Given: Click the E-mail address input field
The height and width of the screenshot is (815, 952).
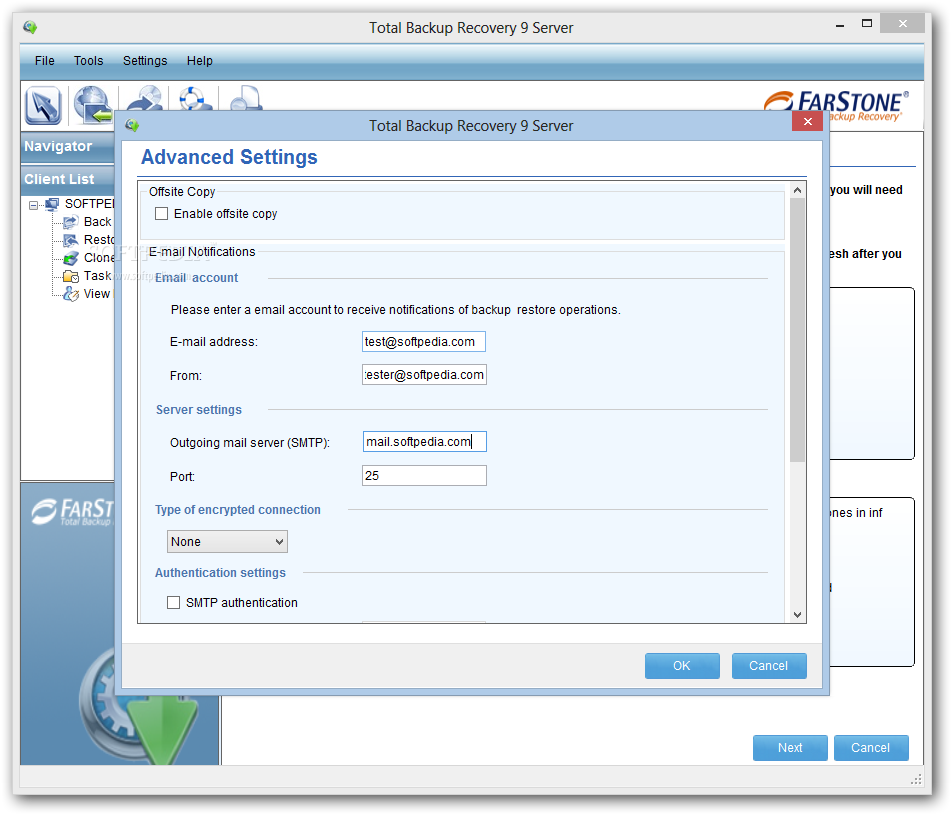Looking at the screenshot, I should point(424,341).
